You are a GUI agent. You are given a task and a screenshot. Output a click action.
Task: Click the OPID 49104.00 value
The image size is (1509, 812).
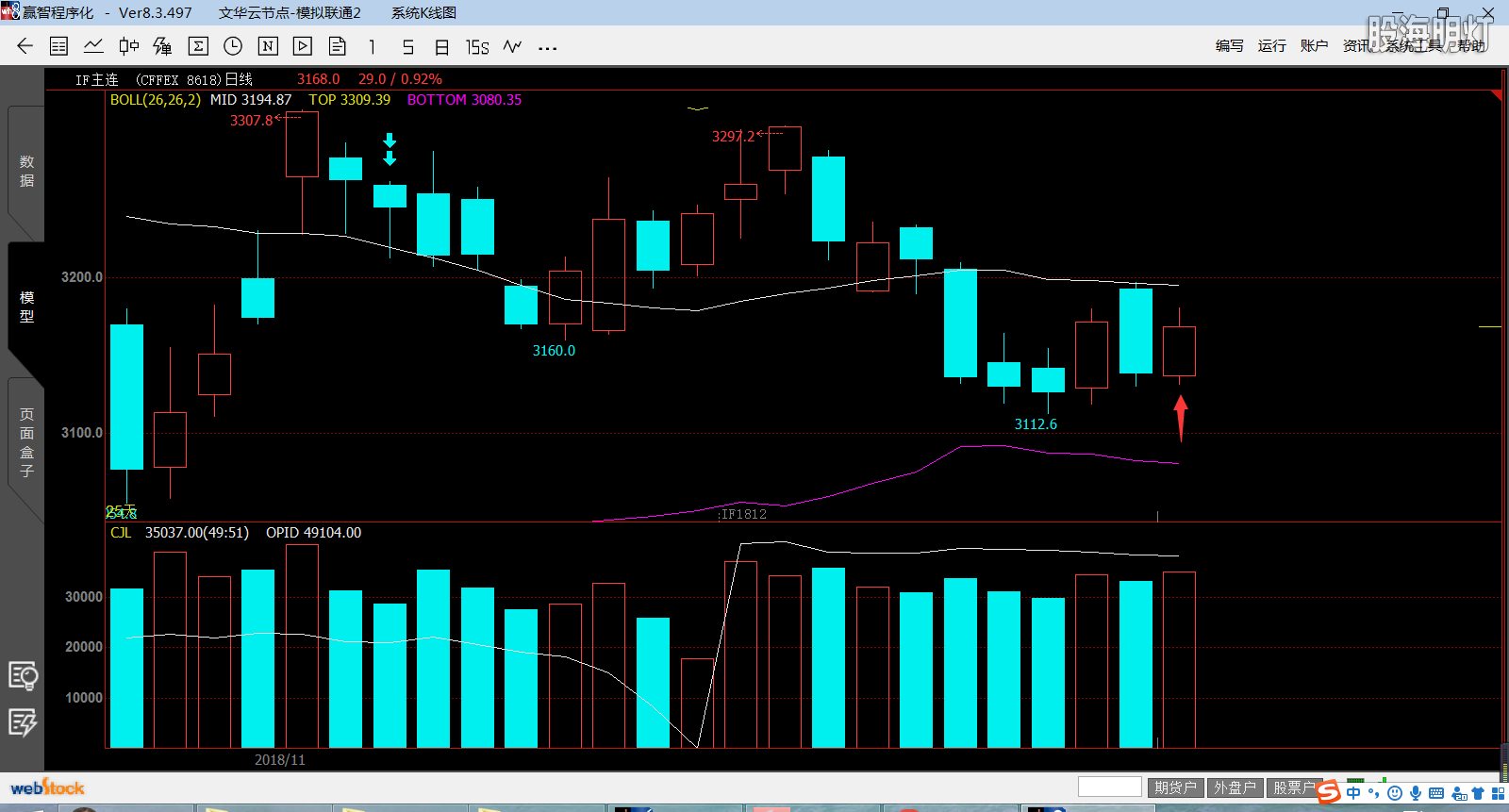313,533
